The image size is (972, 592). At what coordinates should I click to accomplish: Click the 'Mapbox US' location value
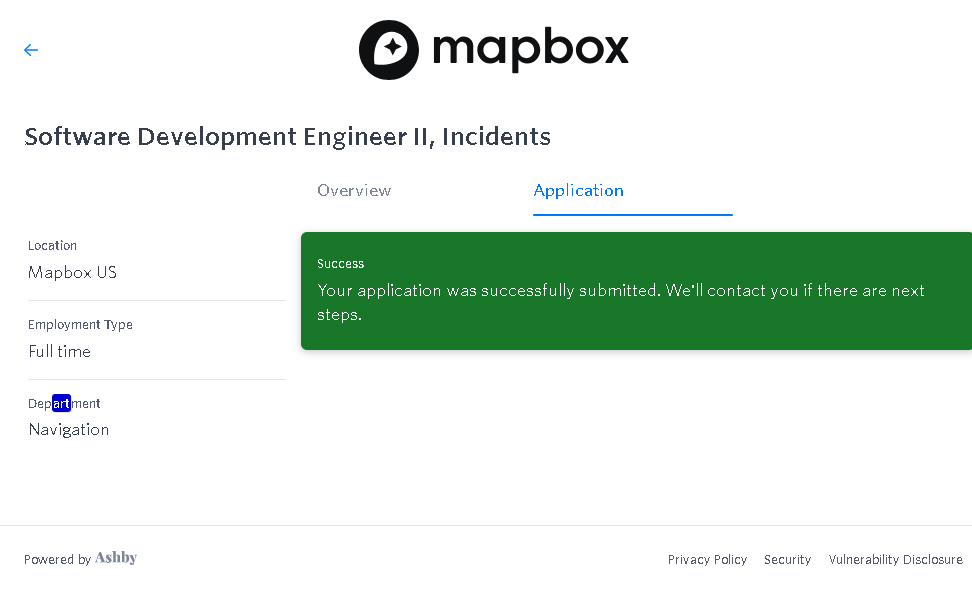[x=72, y=272]
